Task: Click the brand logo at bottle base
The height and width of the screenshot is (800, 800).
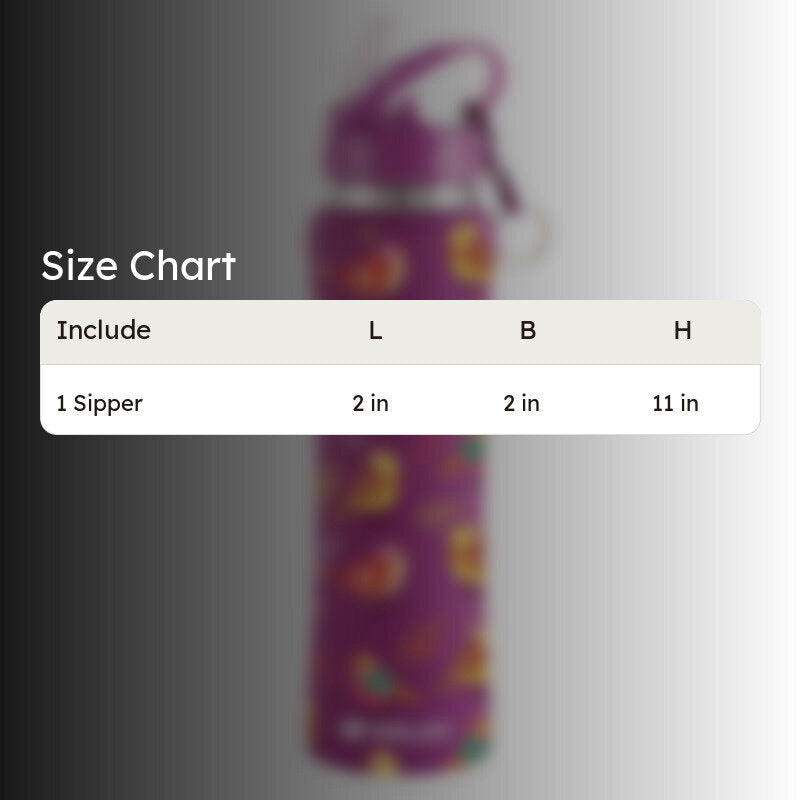Action: click(x=393, y=729)
